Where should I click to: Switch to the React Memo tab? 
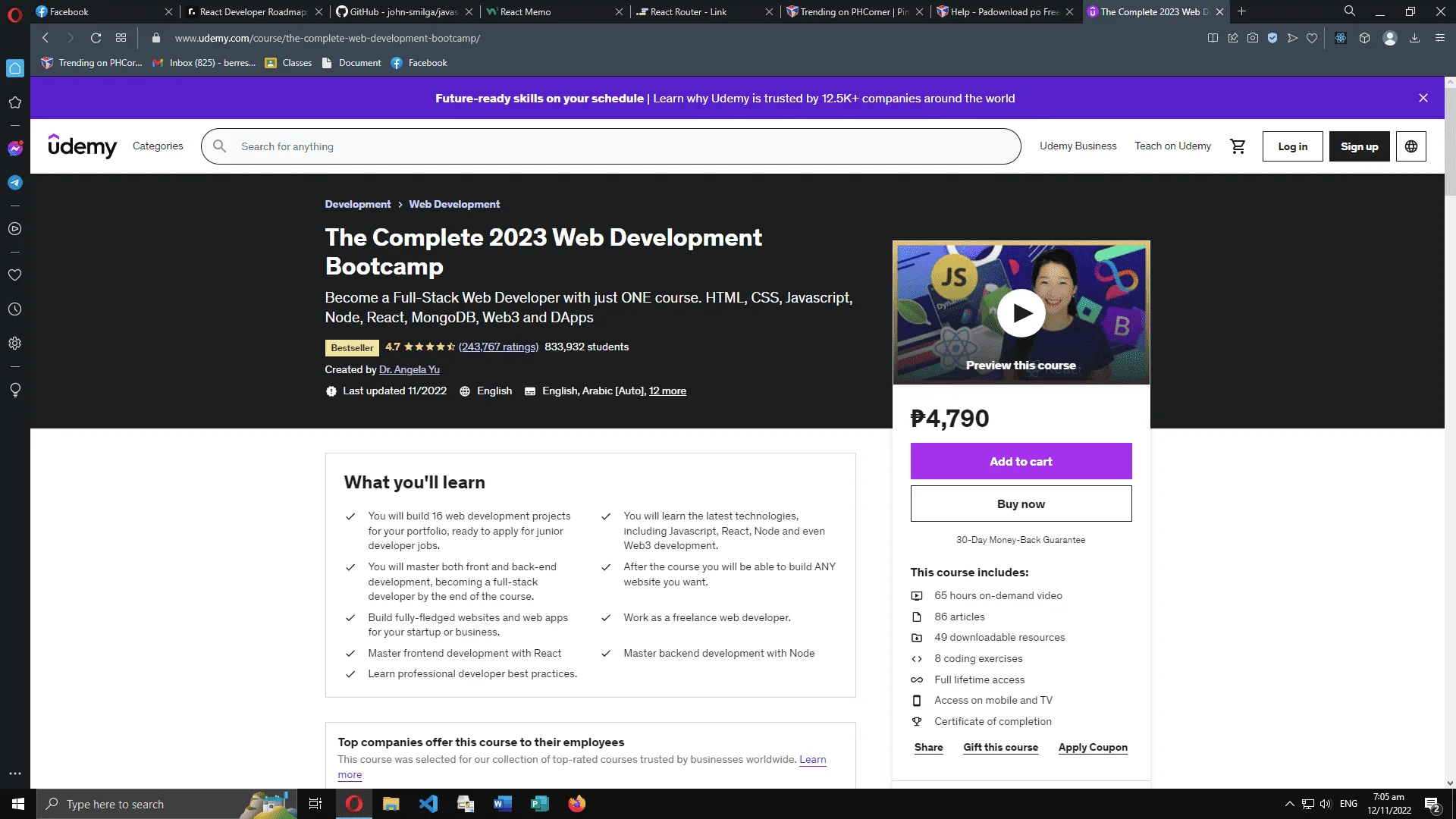(554, 11)
